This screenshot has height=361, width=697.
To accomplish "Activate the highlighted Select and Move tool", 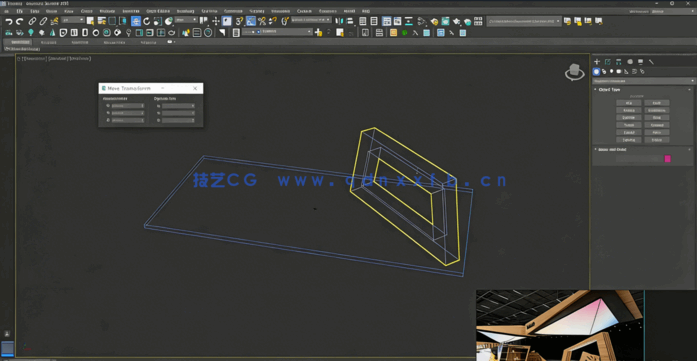I will 136,21.
